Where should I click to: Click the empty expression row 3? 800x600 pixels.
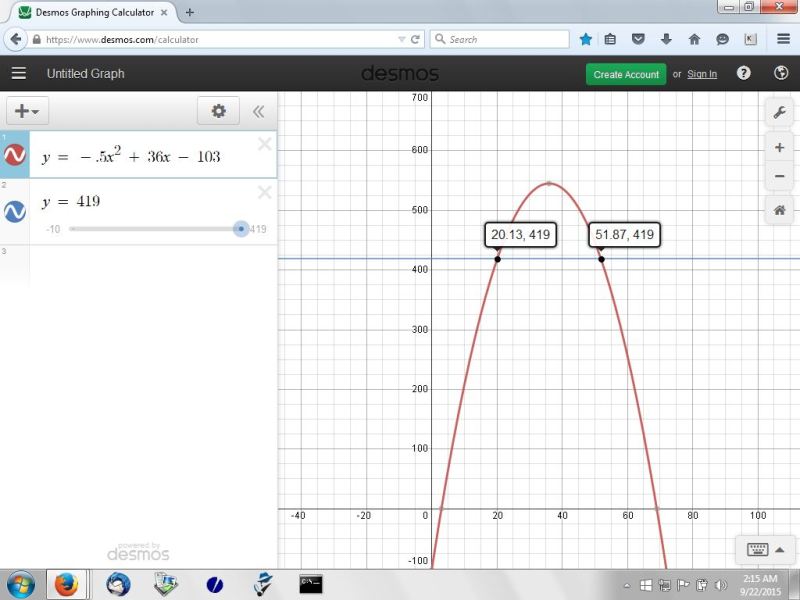click(153, 265)
